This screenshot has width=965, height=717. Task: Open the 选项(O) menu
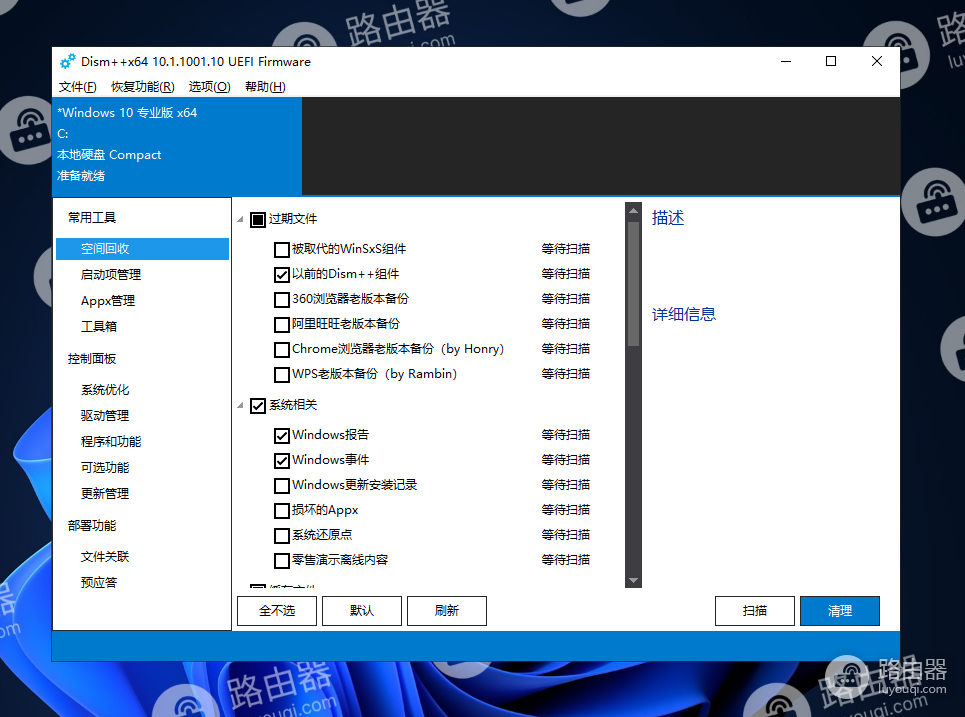pos(209,87)
